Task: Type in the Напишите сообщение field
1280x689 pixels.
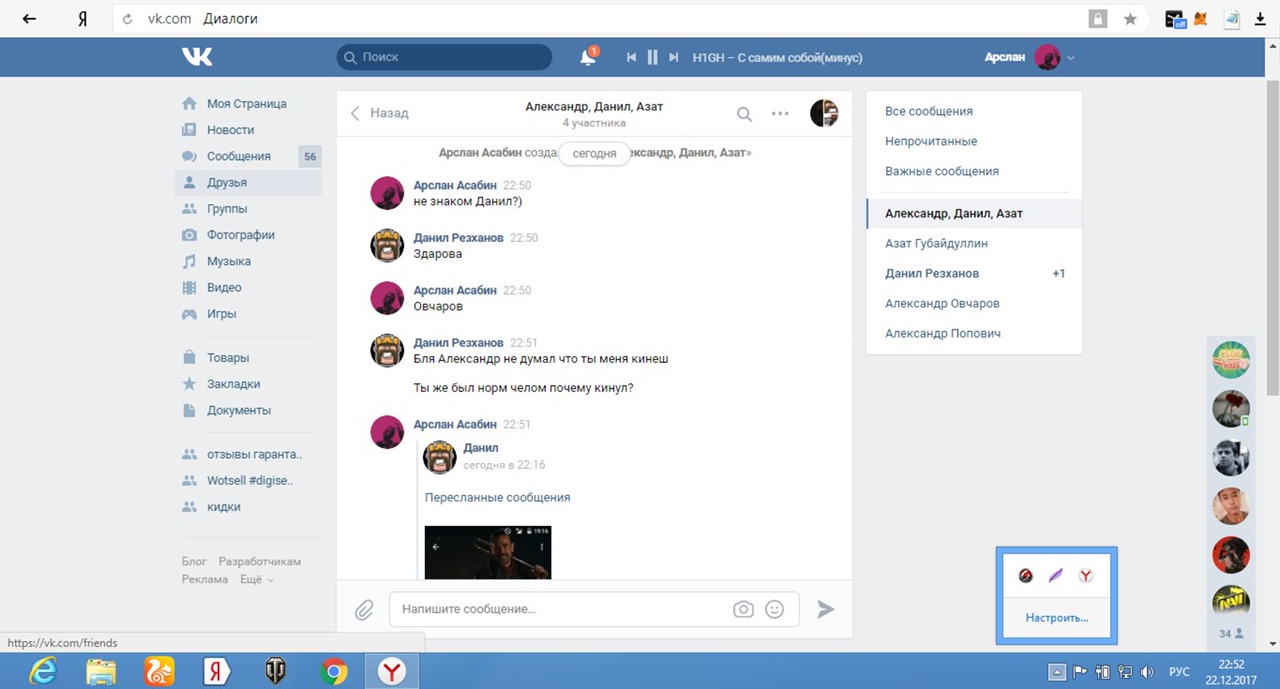Action: click(560, 609)
